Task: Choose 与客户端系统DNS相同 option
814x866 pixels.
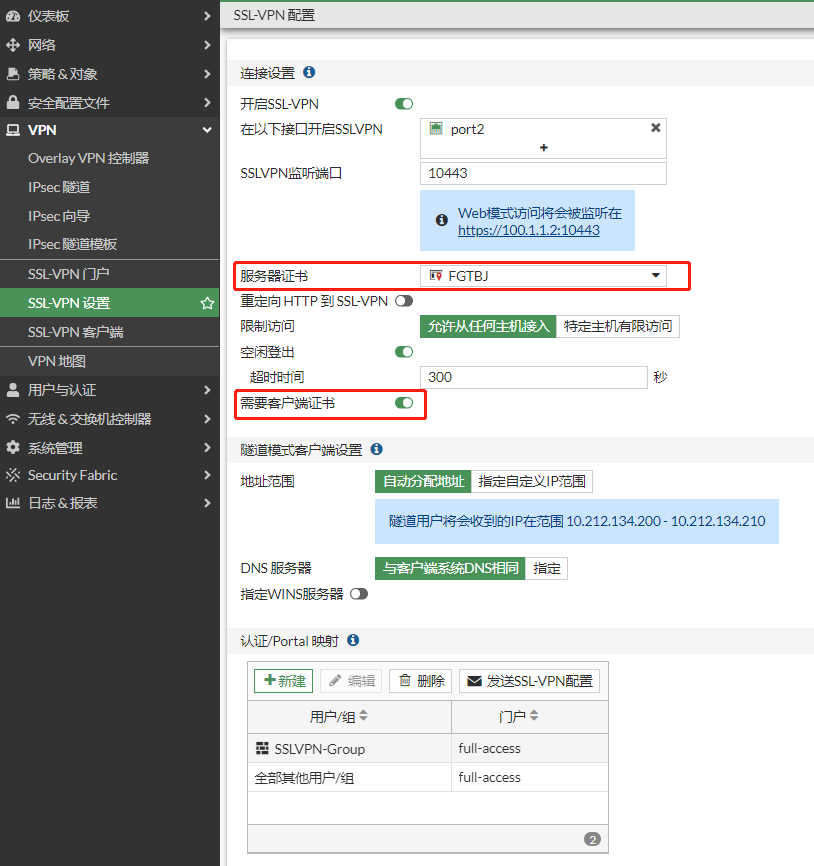Action: [x=450, y=568]
